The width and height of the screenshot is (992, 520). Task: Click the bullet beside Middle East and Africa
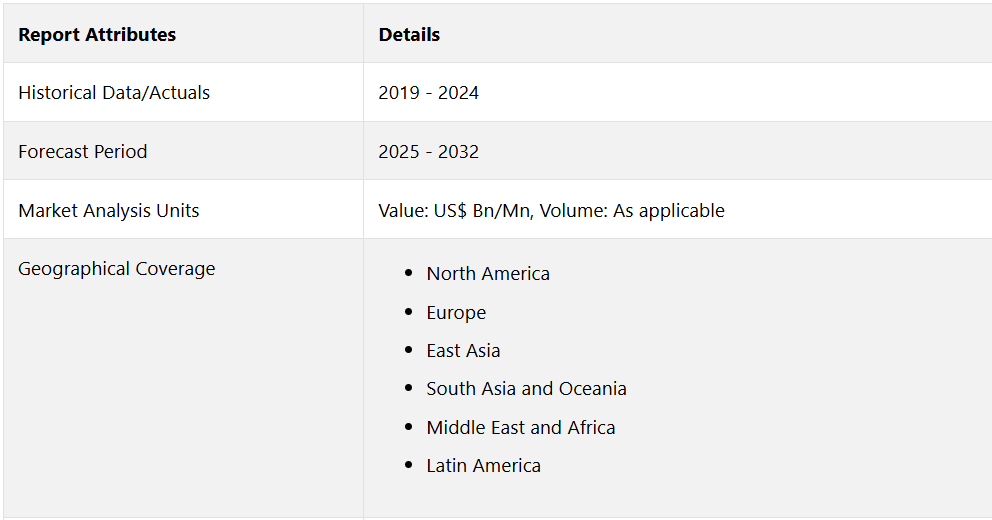(409, 427)
